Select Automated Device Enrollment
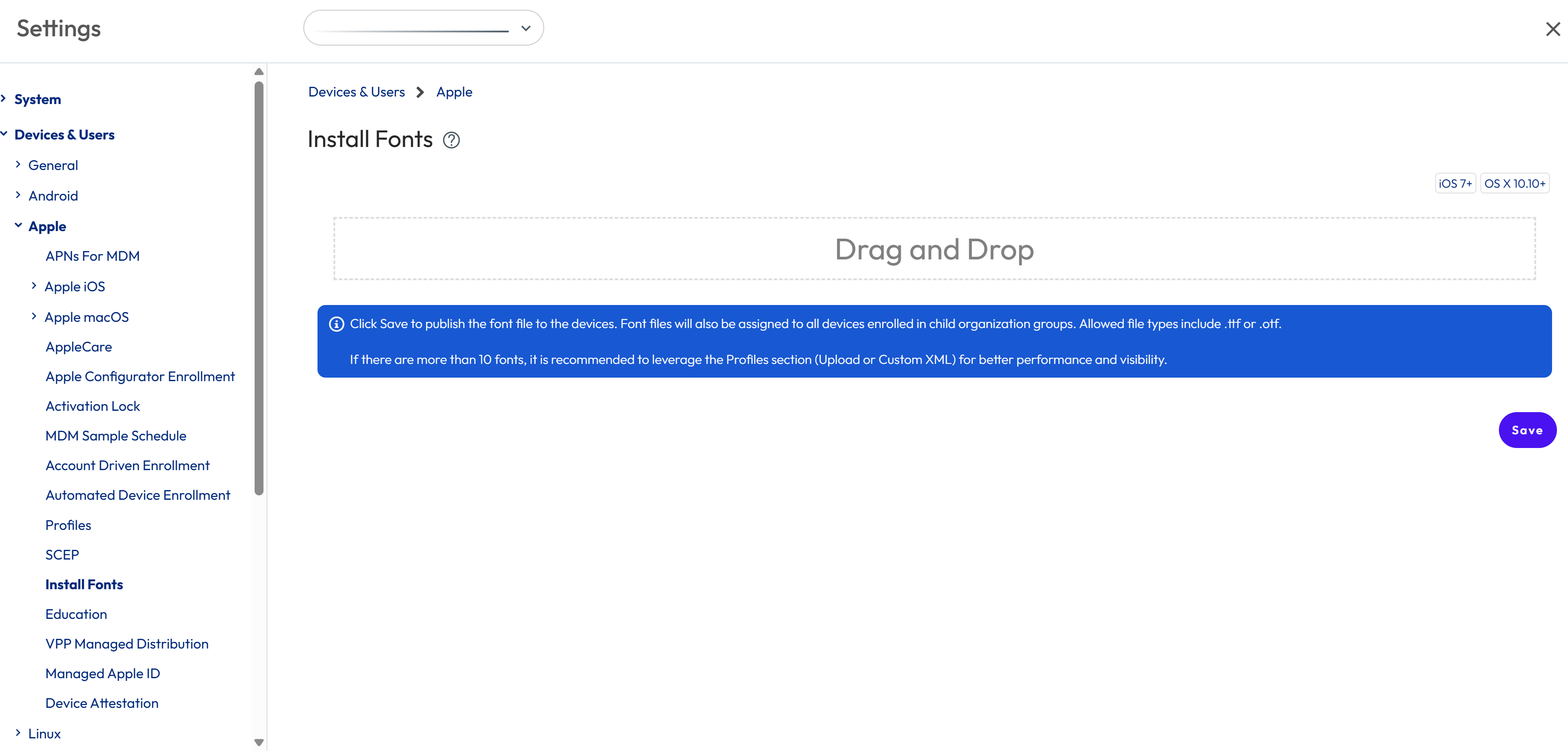The image size is (1568, 753). [x=138, y=495]
